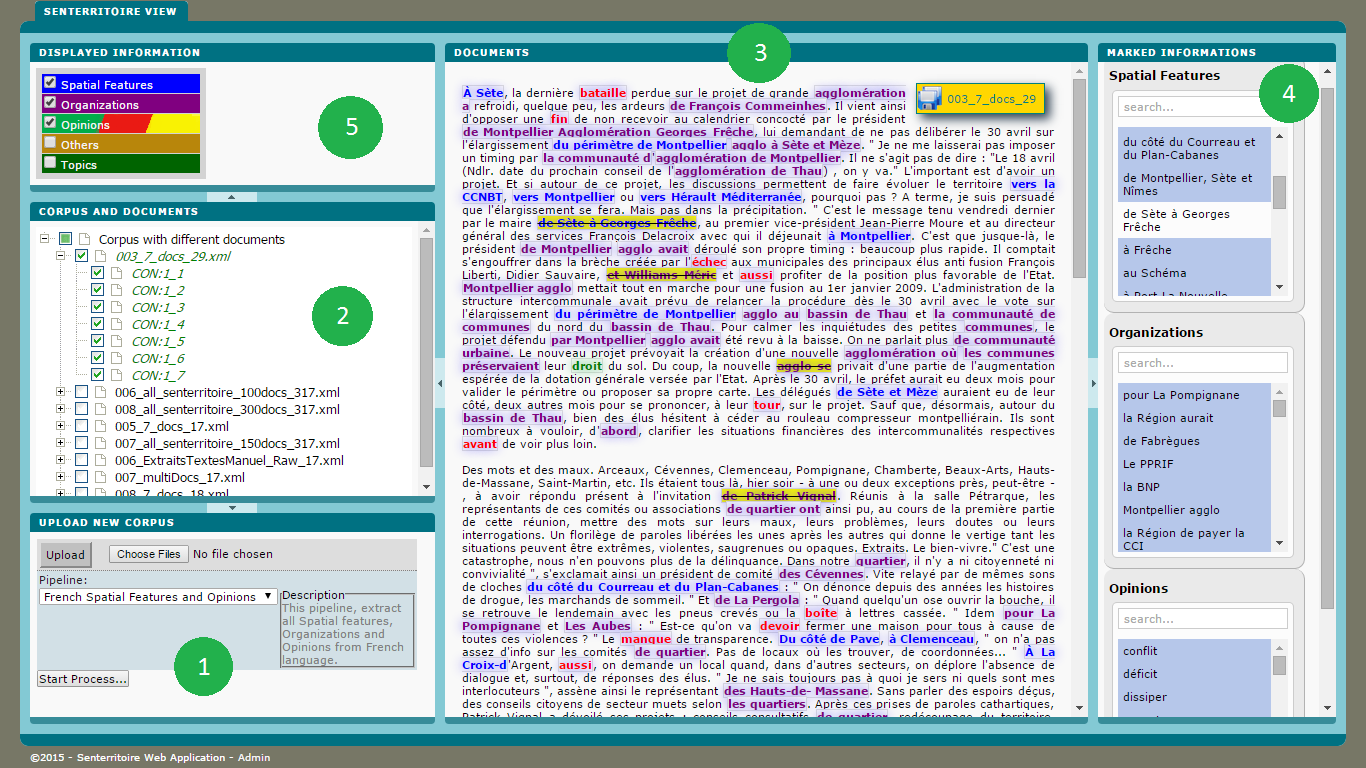Collapse the 003_7_docs_29.xml tree node
Screen dimensions: 1366x768
coord(61,256)
